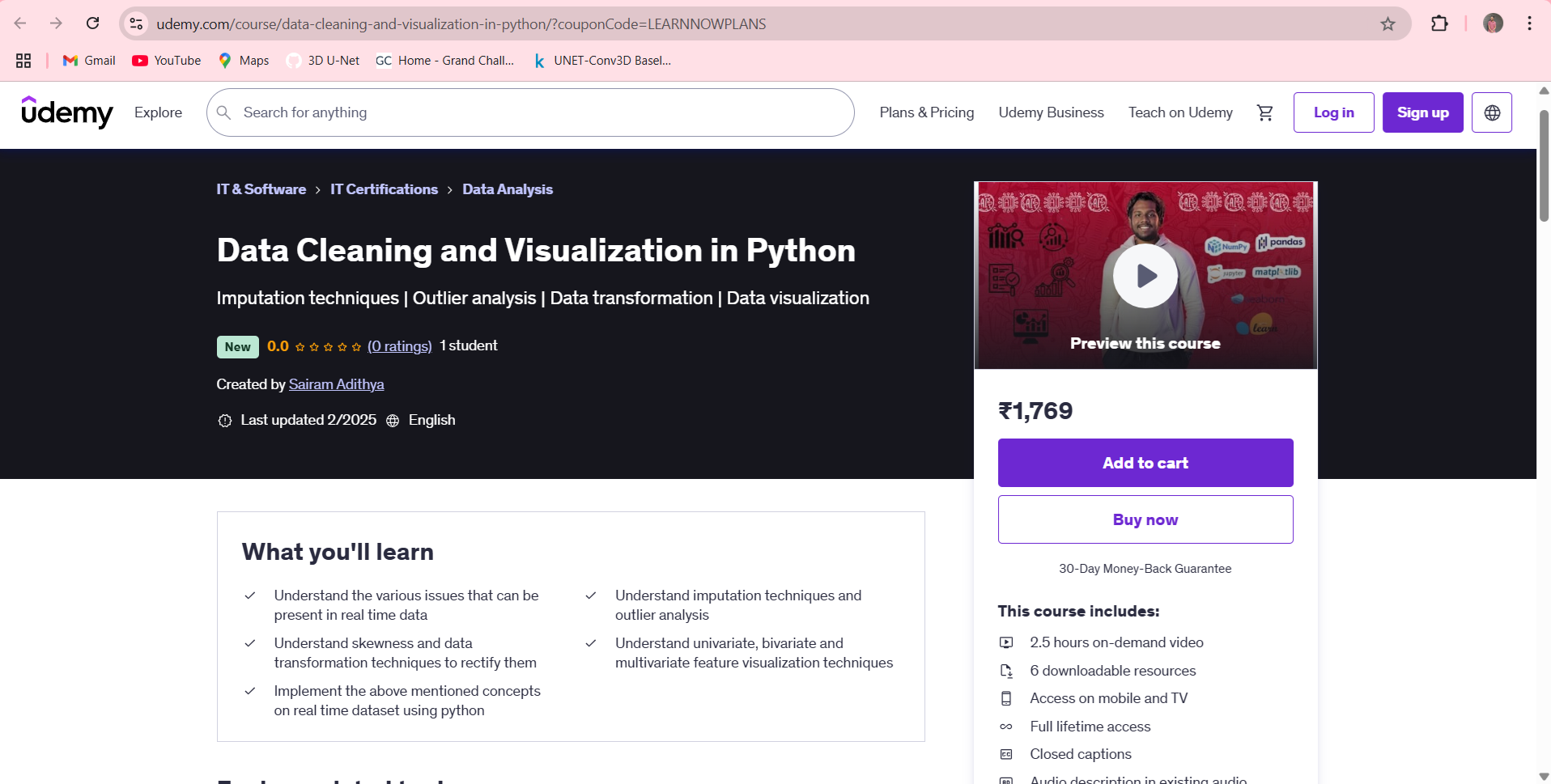Click Full lifetime access
Image resolution: width=1551 pixels, height=784 pixels.
(1090, 727)
